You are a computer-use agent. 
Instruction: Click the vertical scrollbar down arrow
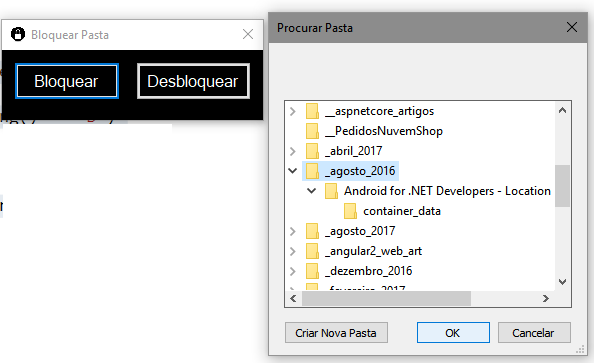pyautogui.click(x=563, y=282)
